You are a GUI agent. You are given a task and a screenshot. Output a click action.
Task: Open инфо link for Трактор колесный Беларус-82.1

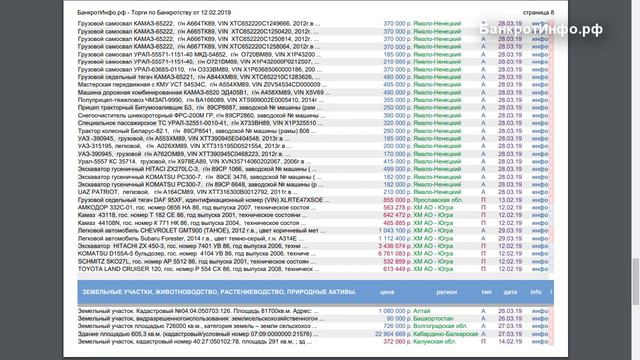pos(540,131)
